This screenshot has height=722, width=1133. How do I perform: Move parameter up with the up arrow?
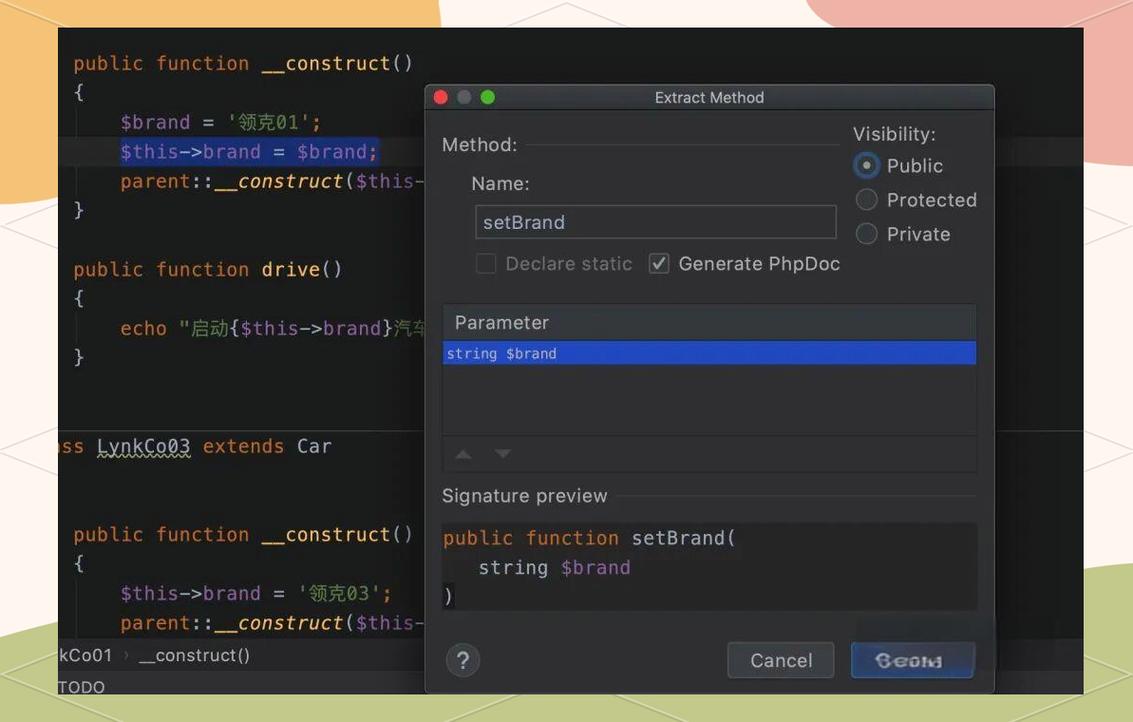[463, 454]
